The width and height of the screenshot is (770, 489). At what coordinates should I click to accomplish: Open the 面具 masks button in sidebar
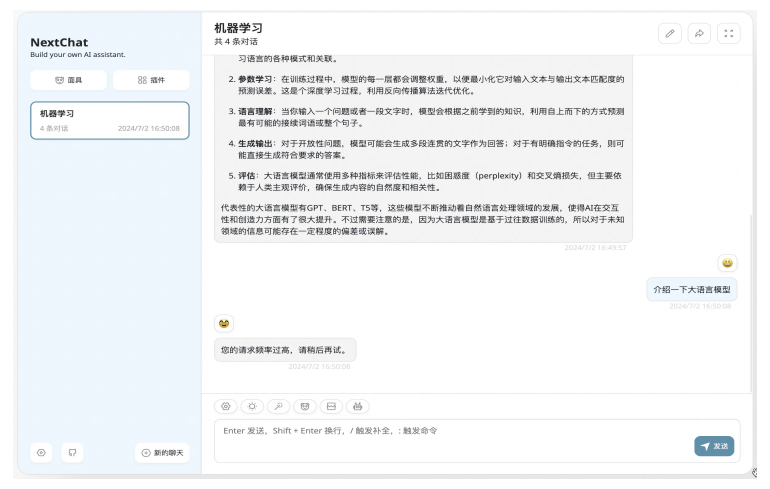(x=68, y=80)
